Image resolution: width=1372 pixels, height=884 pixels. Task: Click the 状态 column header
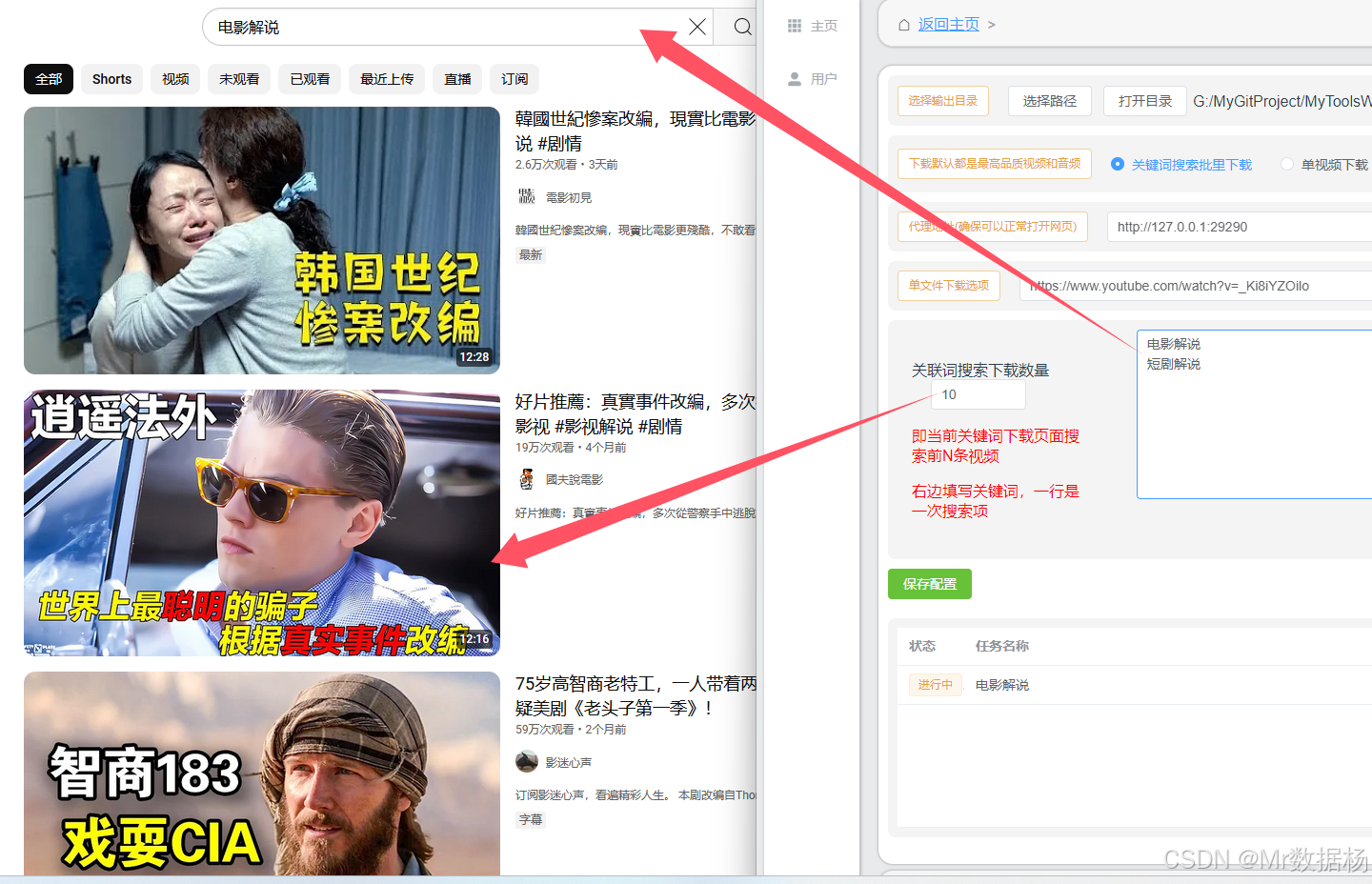tap(922, 646)
